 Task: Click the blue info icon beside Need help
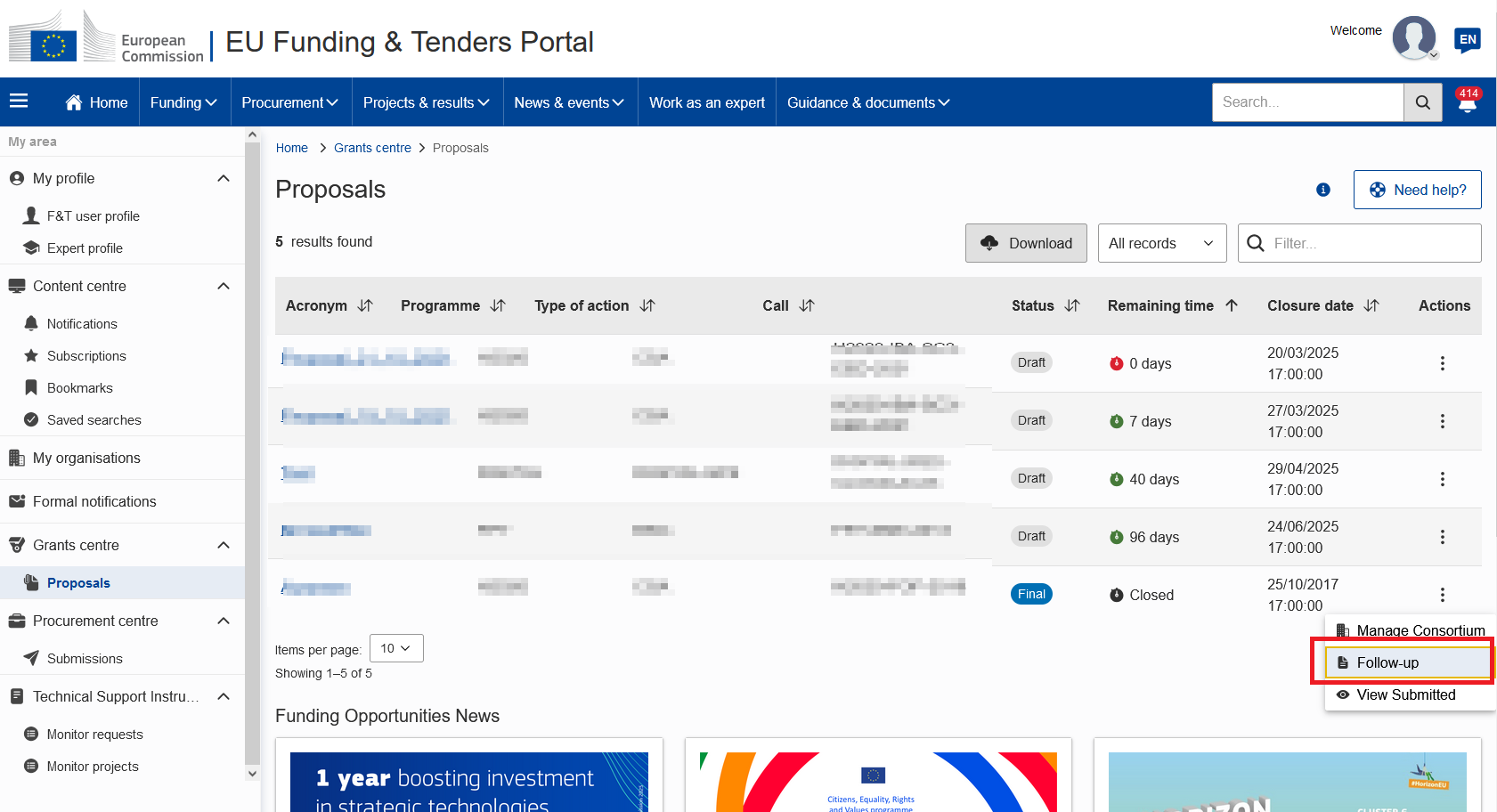[x=1323, y=190]
